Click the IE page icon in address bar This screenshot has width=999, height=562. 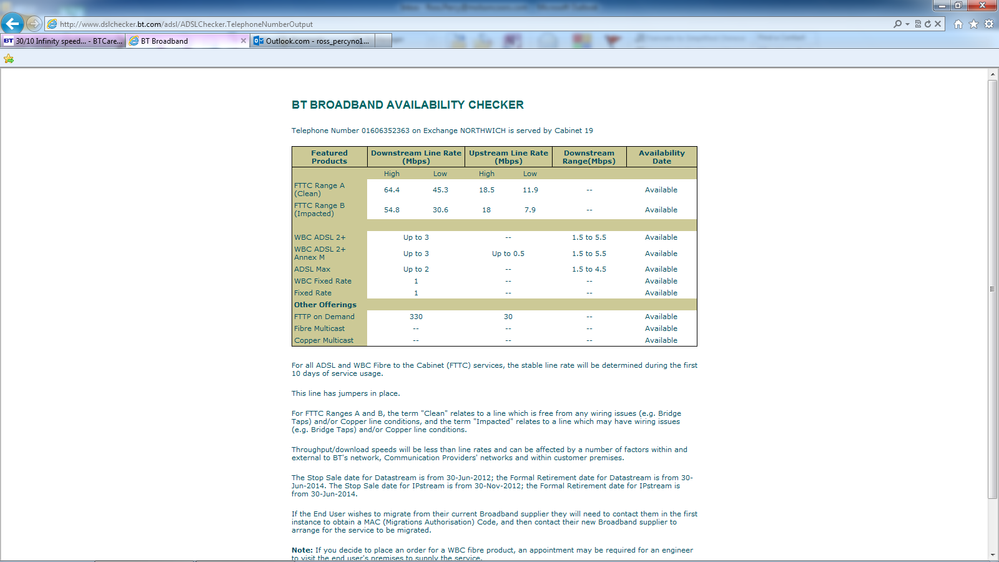click(x=52, y=24)
